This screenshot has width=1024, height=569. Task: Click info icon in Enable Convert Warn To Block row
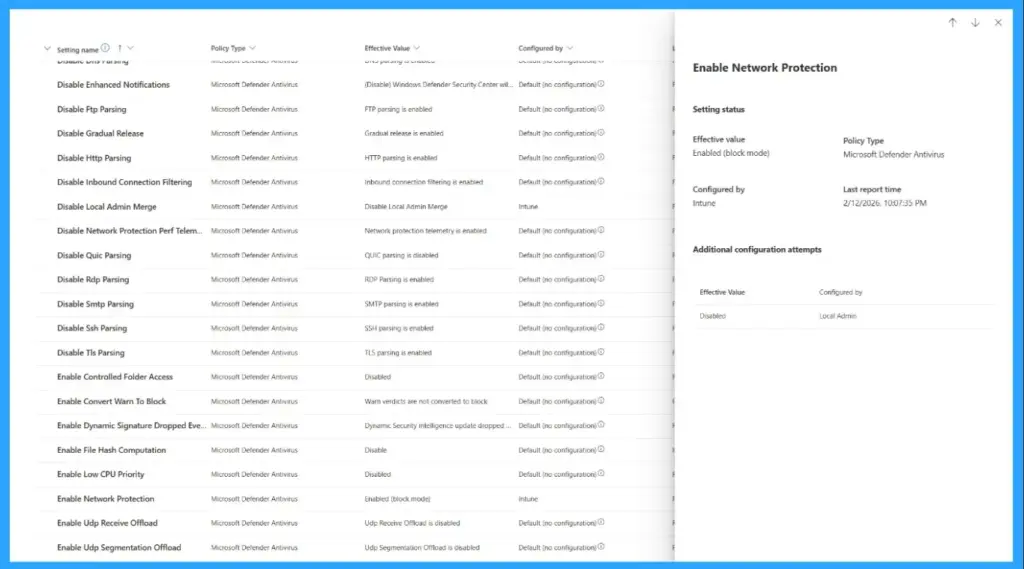pos(601,400)
